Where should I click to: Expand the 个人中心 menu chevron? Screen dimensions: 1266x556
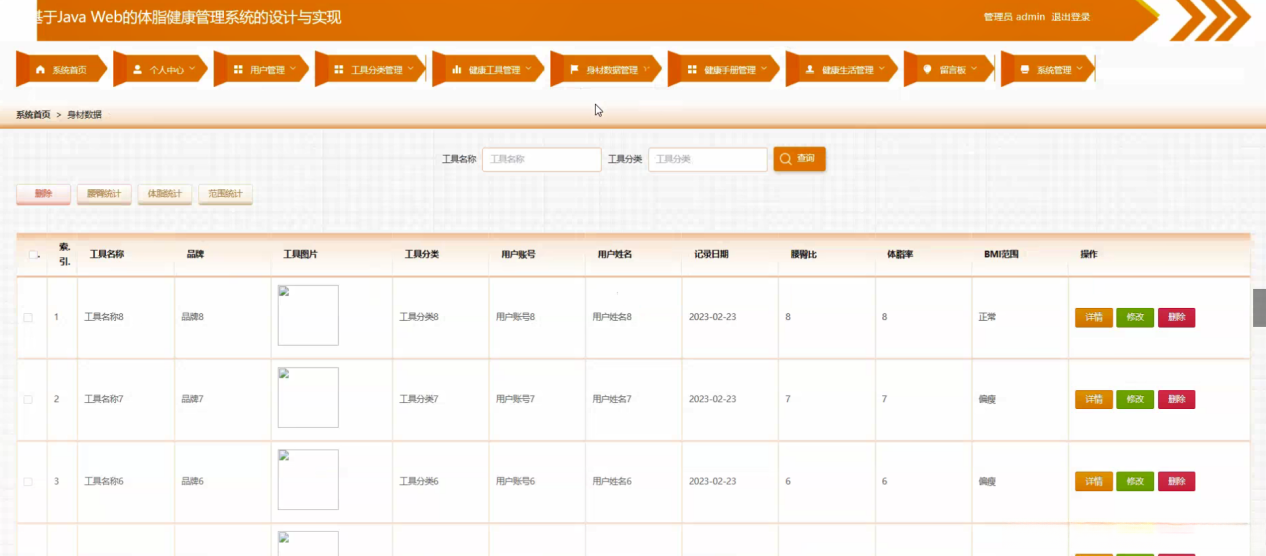pyautogui.click(x=192, y=69)
